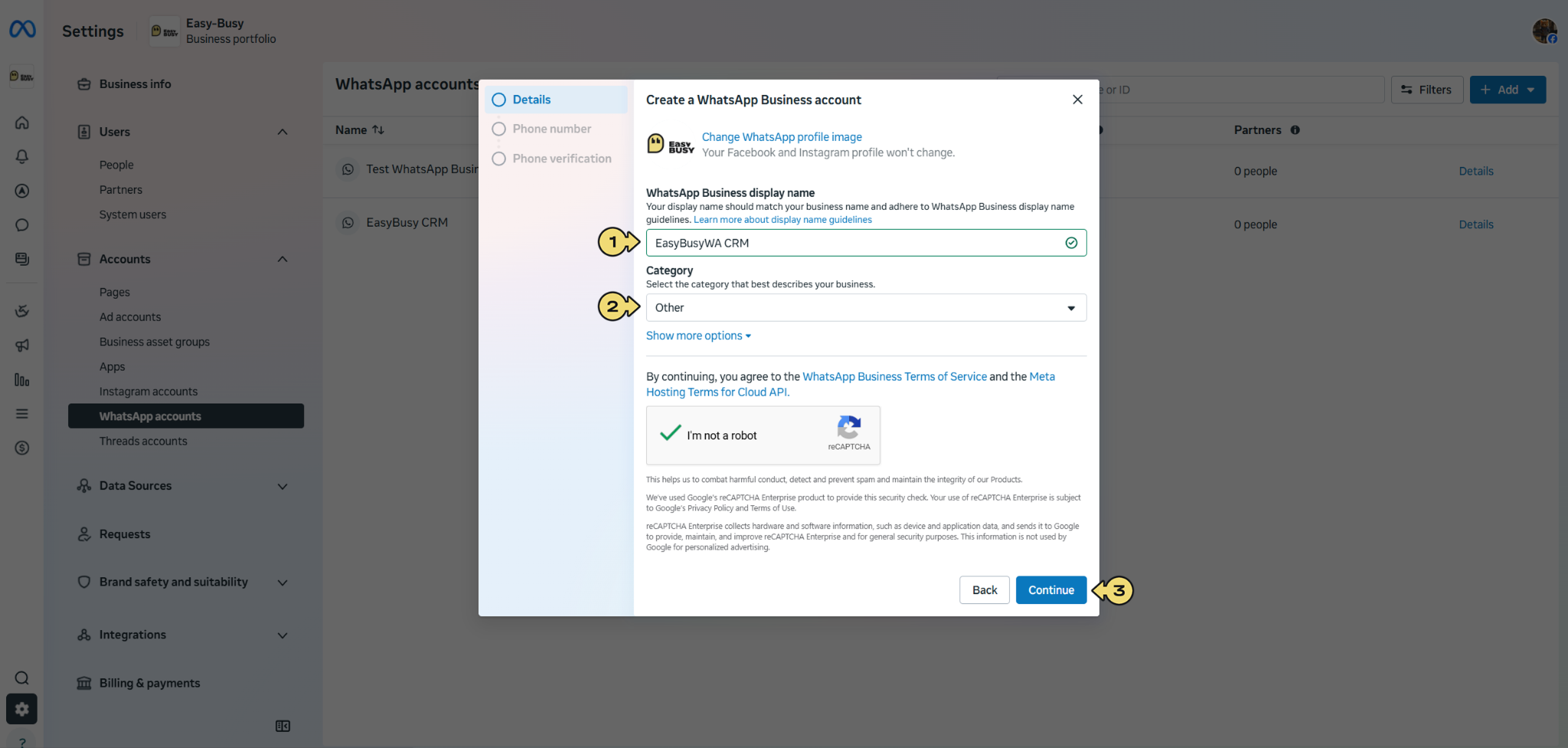Viewport: 1568px width, 748px height.
Task: Expand the Integrations section
Action: pos(283,635)
